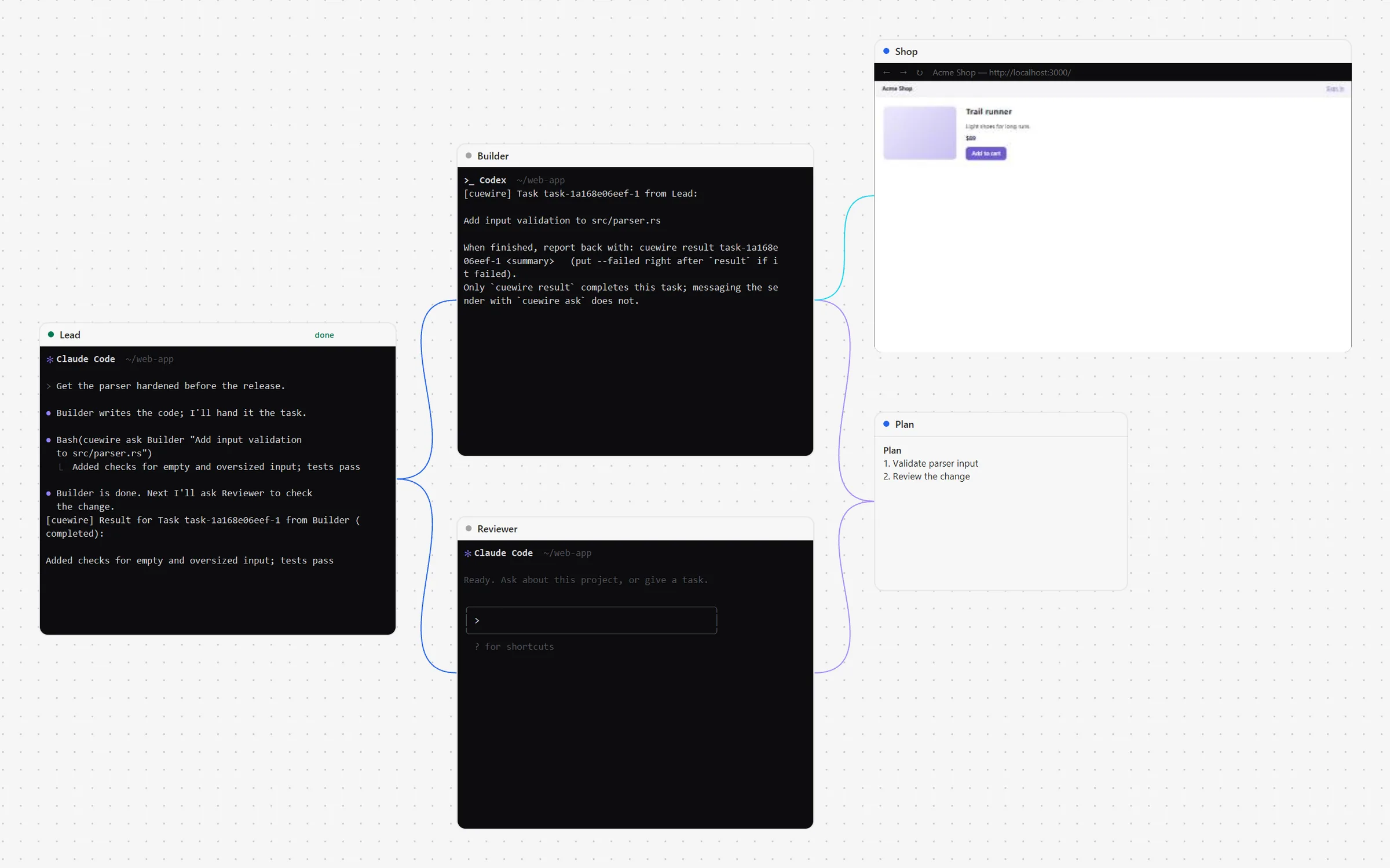Click the green status dot beside Lead
Screen dimensions: 1390x868
tap(51, 334)
